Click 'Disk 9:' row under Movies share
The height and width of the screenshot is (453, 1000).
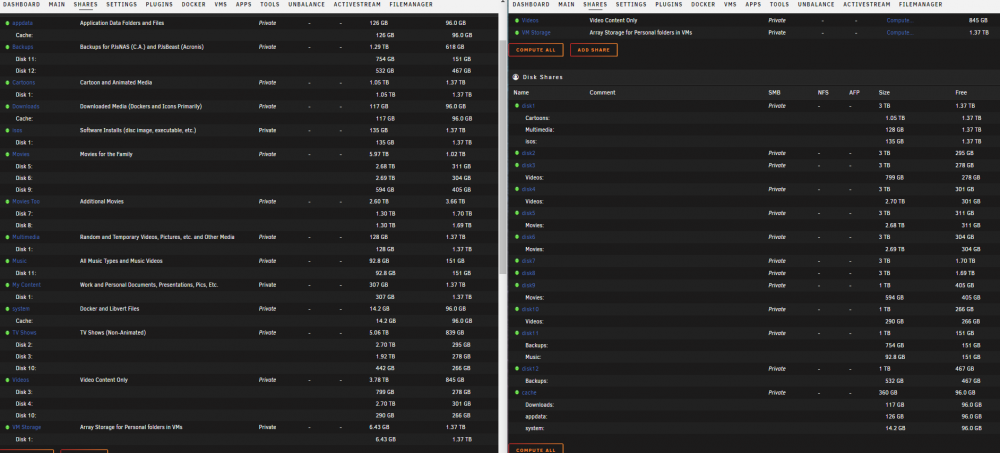click(x=249, y=190)
